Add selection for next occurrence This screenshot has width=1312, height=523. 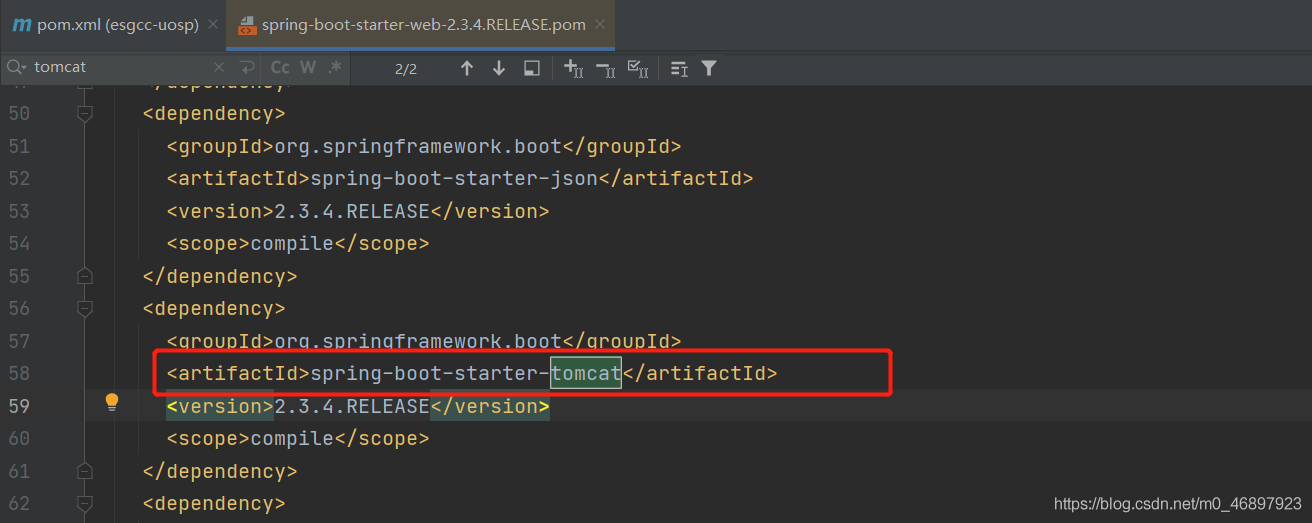pyautogui.click(x=573, y=68)
